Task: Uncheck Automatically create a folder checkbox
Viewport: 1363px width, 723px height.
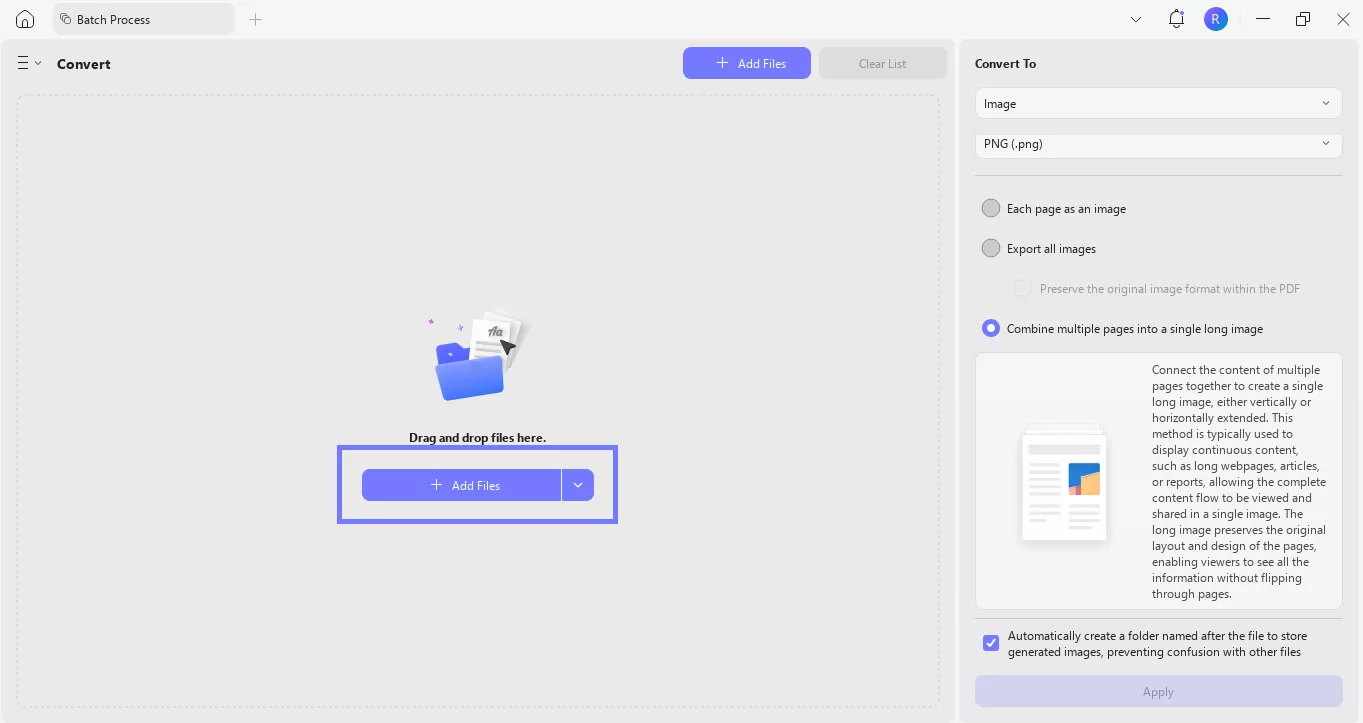Action: pos(991,643)
